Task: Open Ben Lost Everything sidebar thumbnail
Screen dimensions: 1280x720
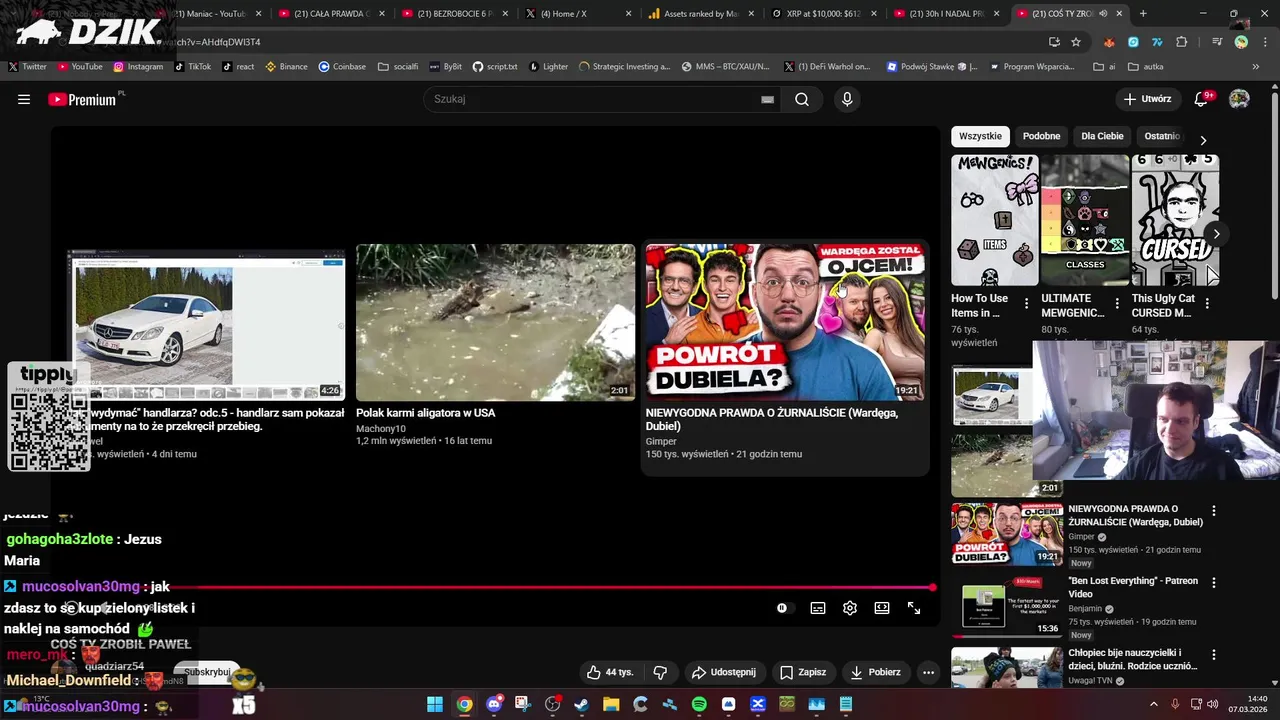Action: coord(1007,607)
